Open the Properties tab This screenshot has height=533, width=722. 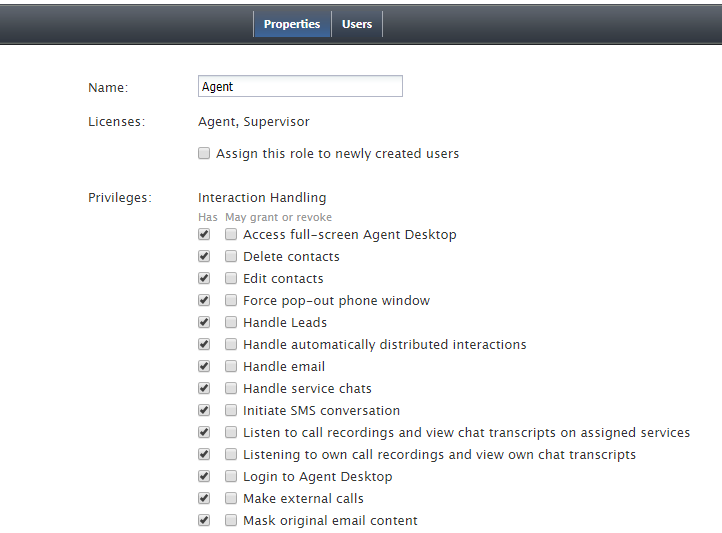click(292, 24)
